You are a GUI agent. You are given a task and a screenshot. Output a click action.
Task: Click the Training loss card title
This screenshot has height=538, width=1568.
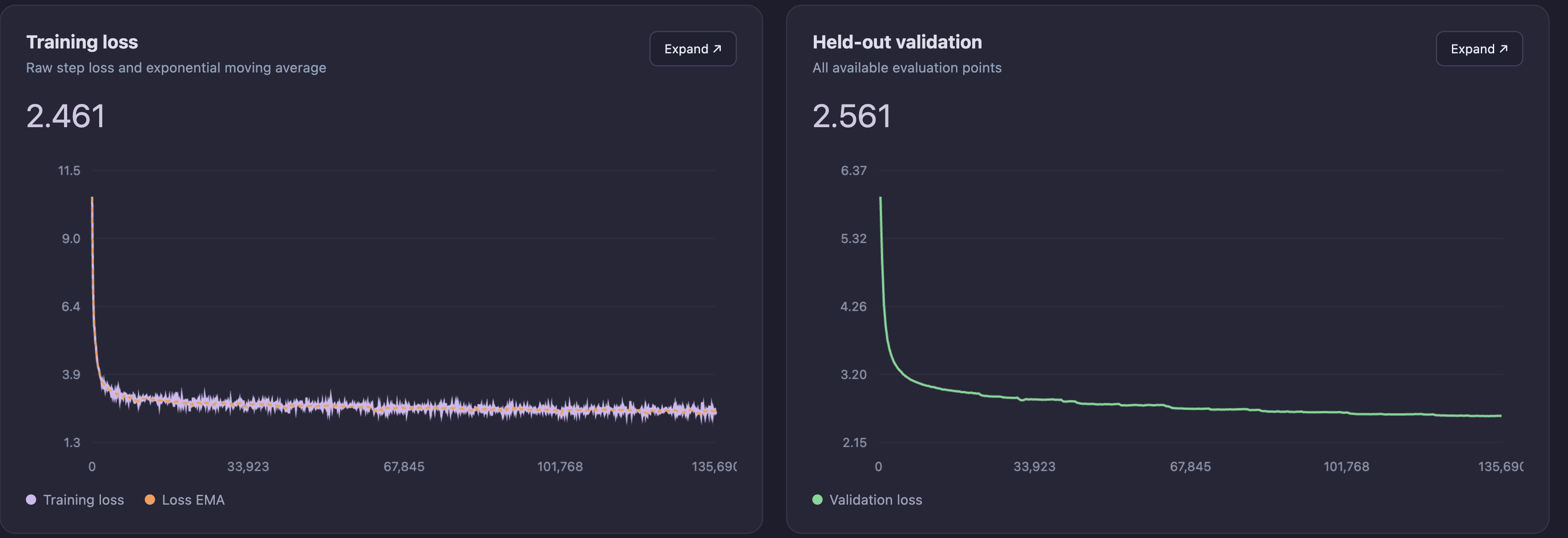pos(82,42)
